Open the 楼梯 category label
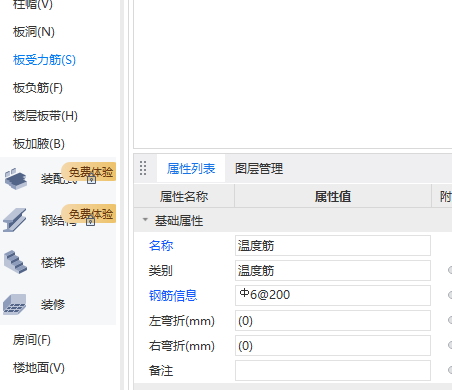The height and width of the screenshot is (390, 452). click(53, 263)
